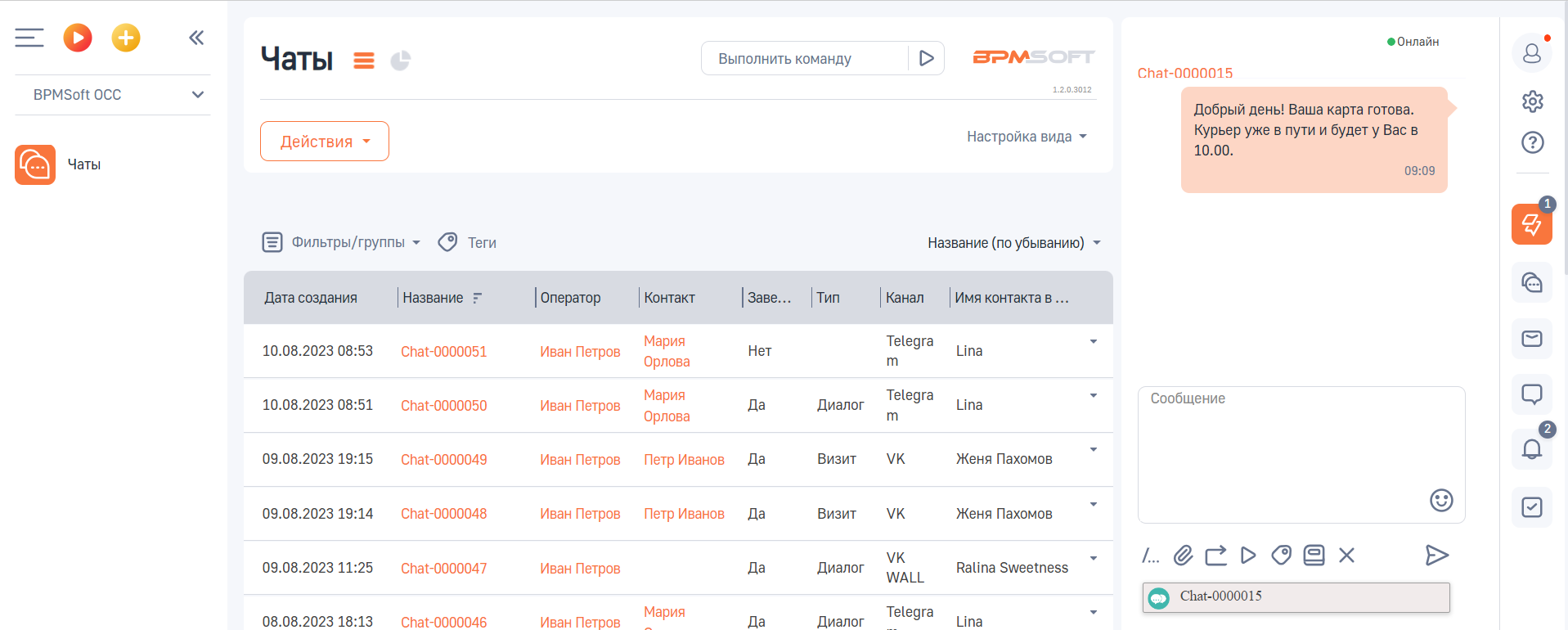1568x630 pixels.
Task: Sort by Оператор column header
Action: (x=570, y=298)
